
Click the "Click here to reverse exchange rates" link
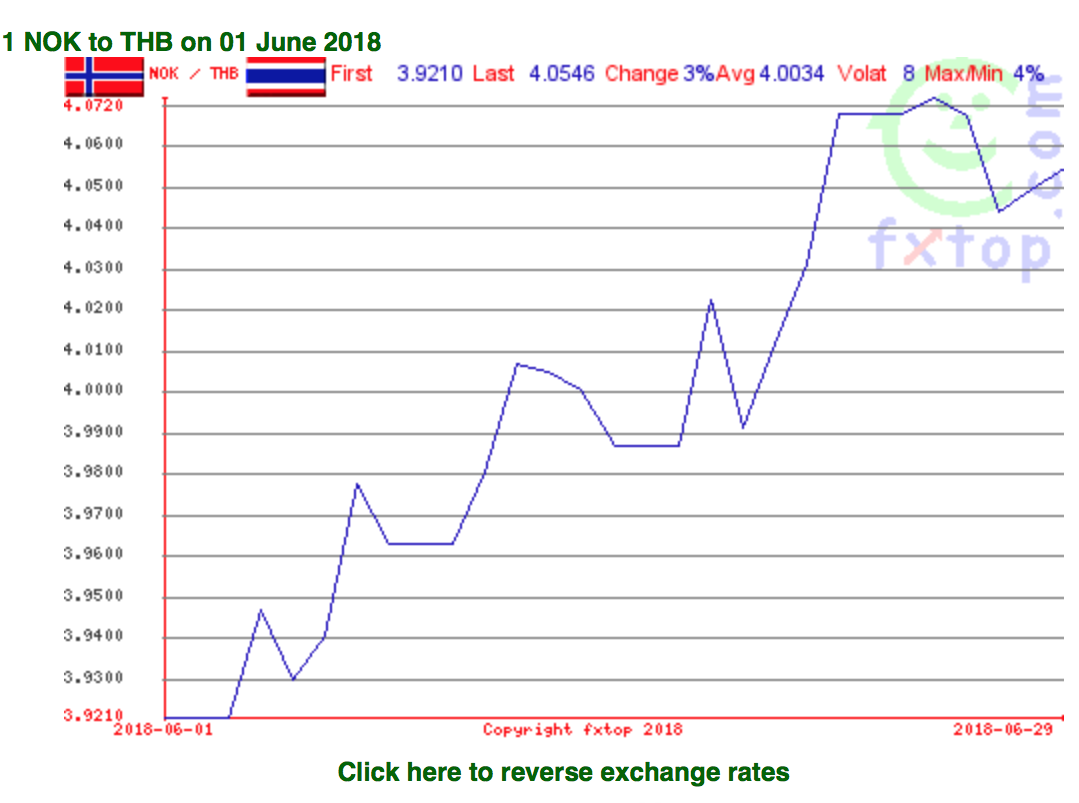tap(563, 772)
